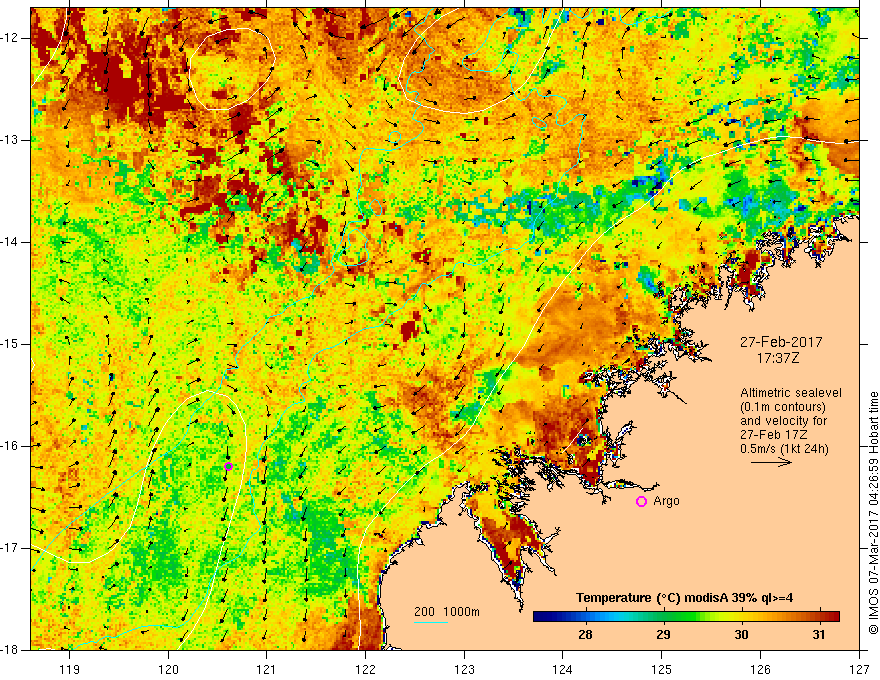
Task: Click the -14 latitude axis label
Action: tap(10, 242)
